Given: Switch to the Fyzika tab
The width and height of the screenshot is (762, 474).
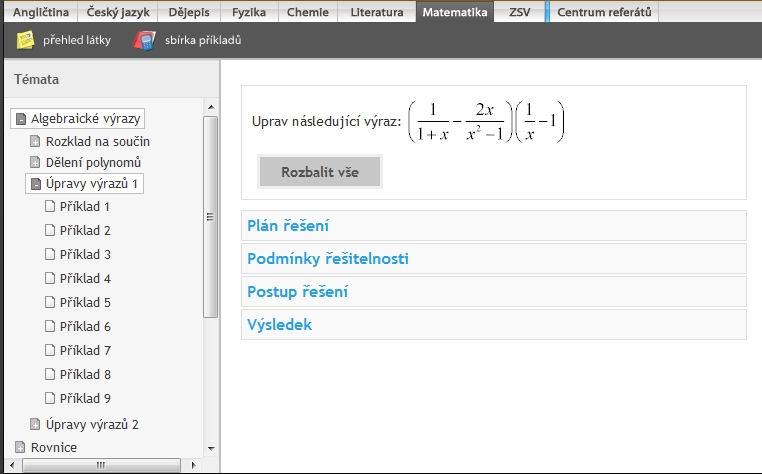Looking at the screenshot, I should 249,12.
